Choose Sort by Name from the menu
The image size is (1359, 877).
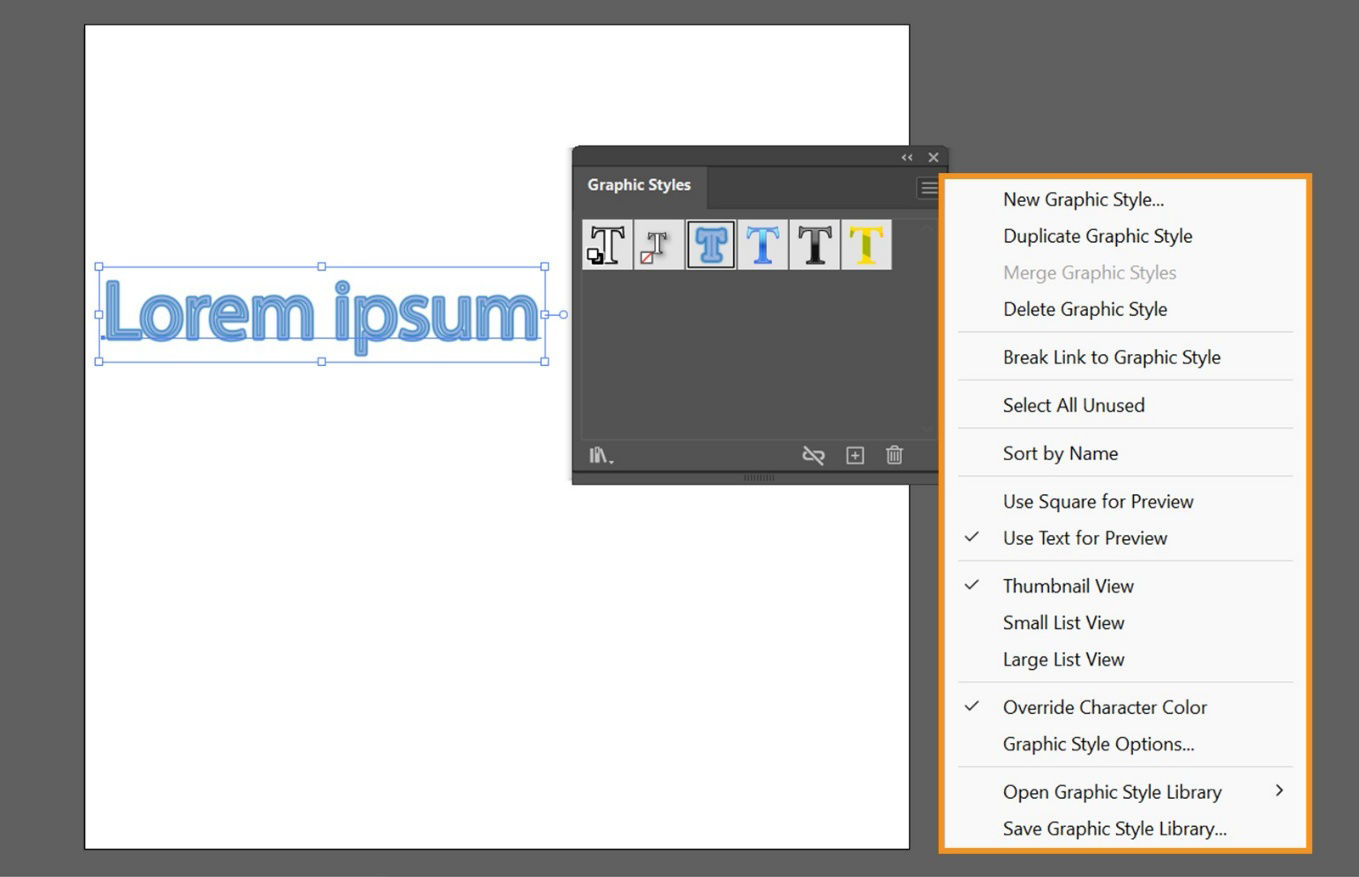[x=1060, y=453]
